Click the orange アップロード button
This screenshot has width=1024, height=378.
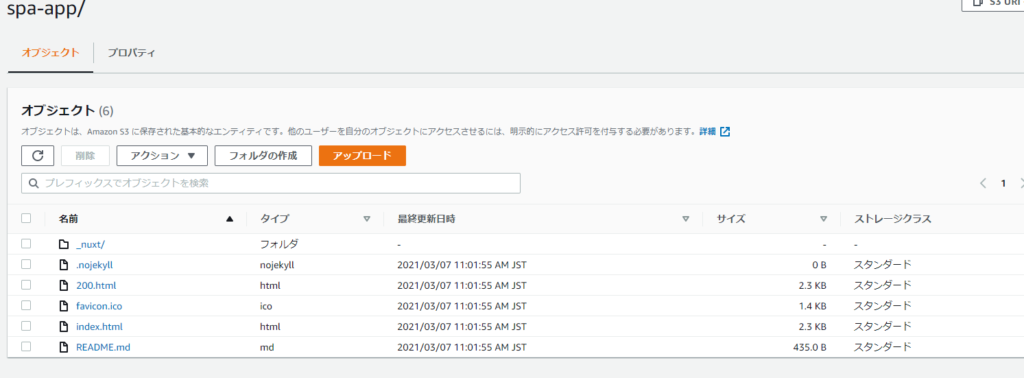point(362,155)
